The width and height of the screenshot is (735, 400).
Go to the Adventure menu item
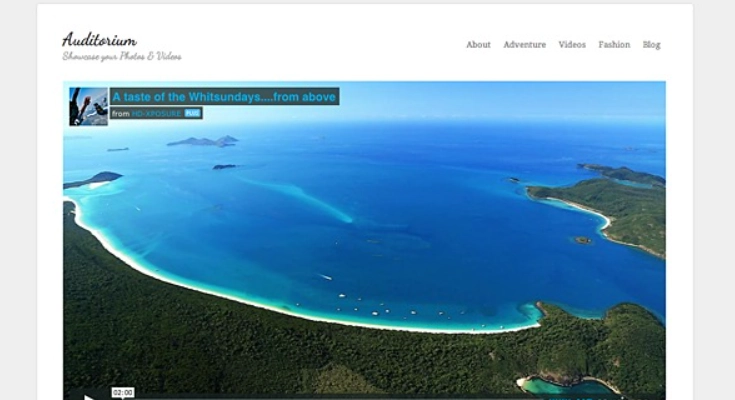pyautogui.click(x=525, y=45)
